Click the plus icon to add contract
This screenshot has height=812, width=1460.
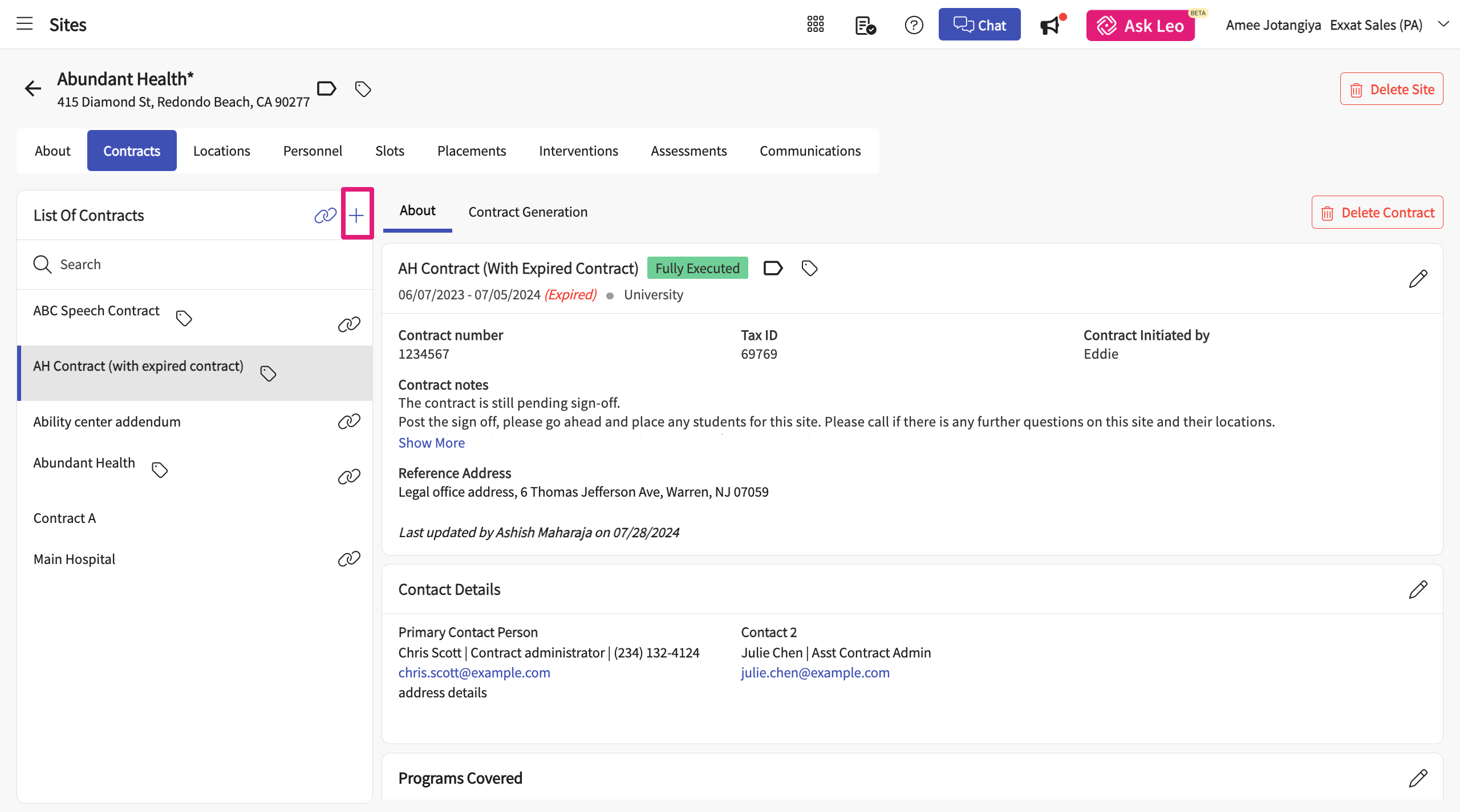356,215
